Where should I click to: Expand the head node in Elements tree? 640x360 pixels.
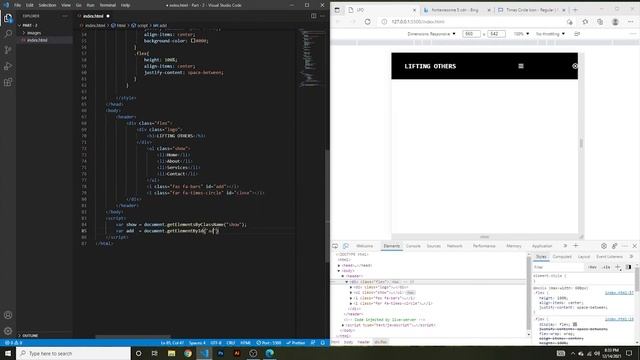[x=339, y=265]
